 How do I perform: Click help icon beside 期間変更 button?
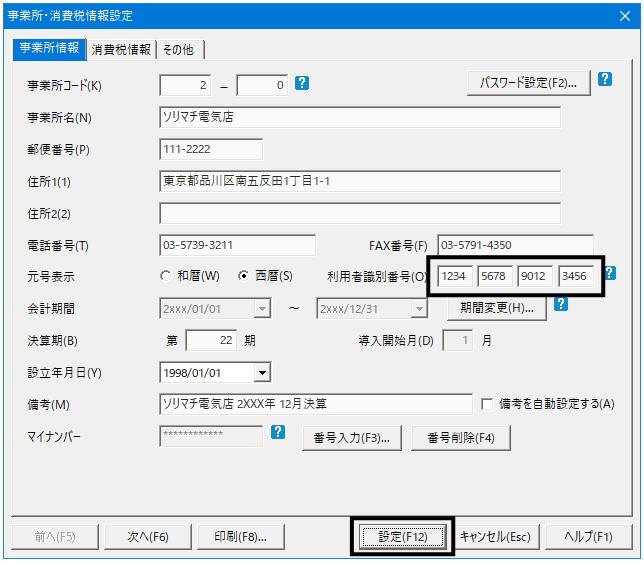click(x=561, y=304)
